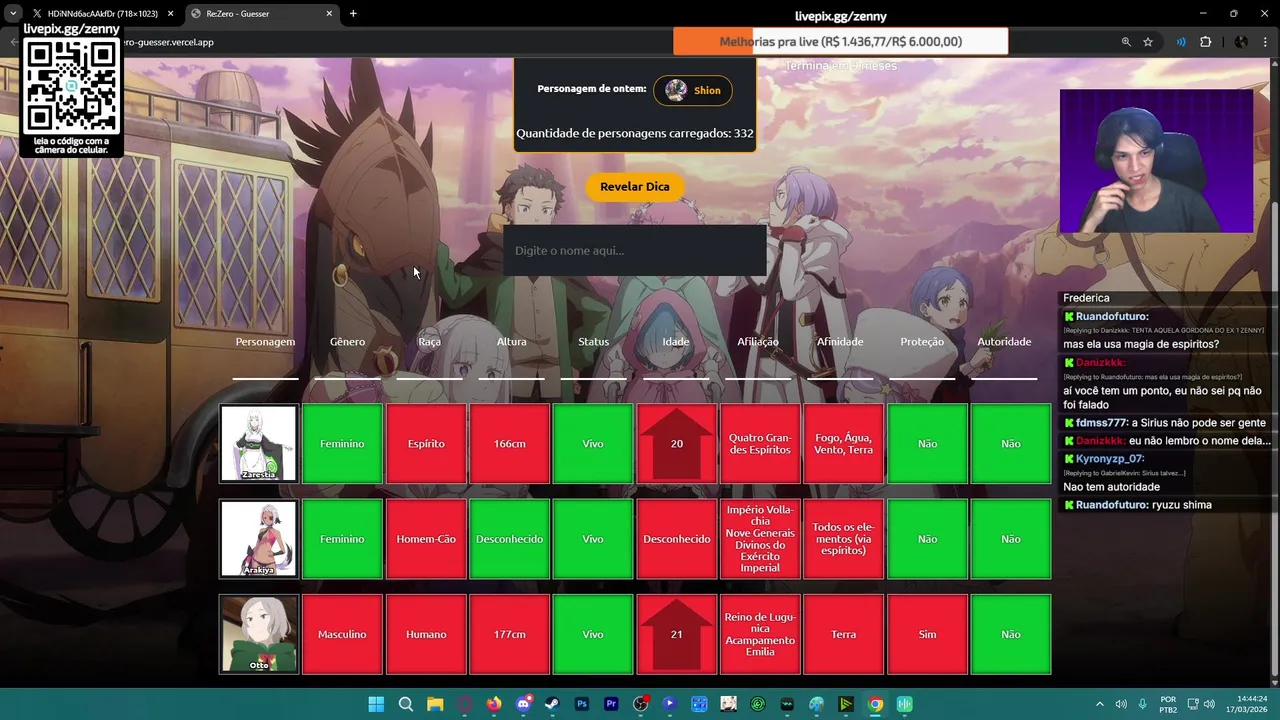The height and width of the screenshot is (720, 1280).
Task: Click Zarestia character portrait
Action: coord(259,443)
